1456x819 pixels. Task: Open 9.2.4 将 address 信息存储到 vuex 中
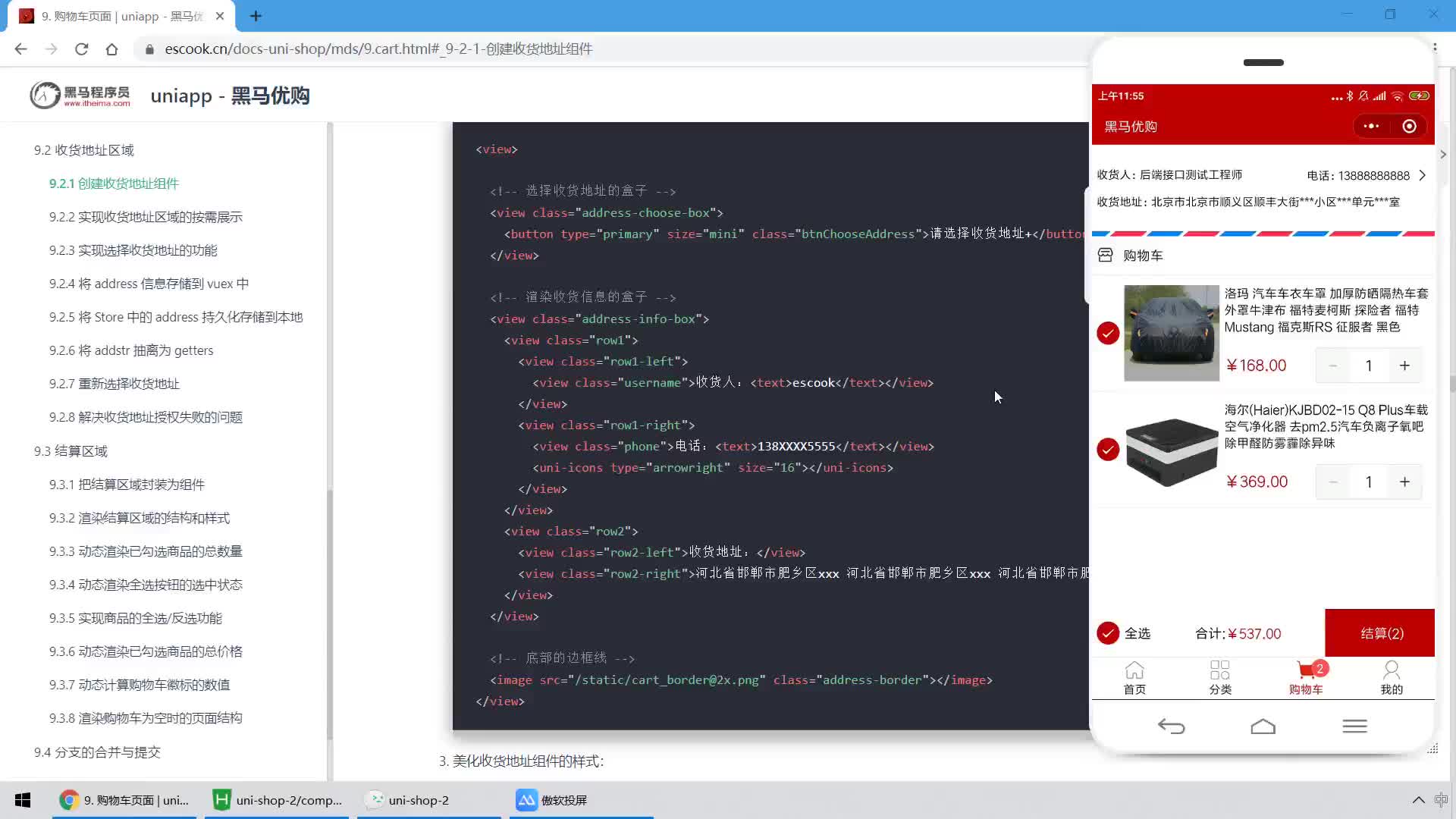pos(149,284)
